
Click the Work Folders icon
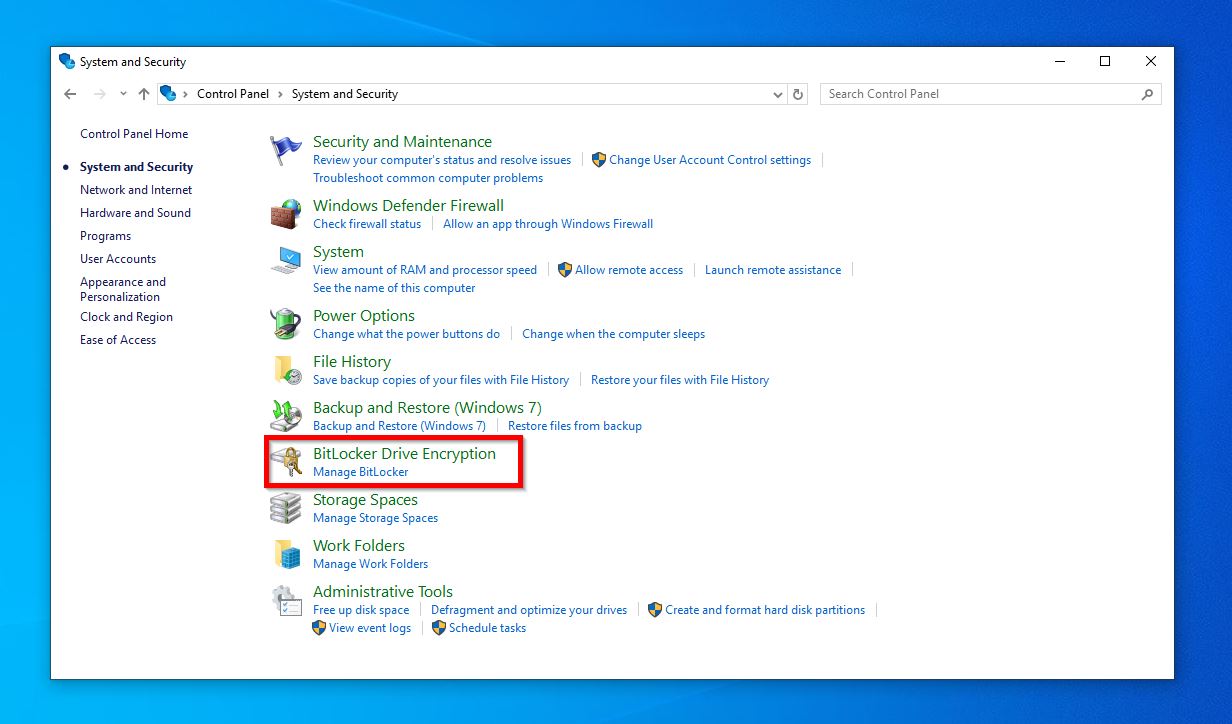286,554
